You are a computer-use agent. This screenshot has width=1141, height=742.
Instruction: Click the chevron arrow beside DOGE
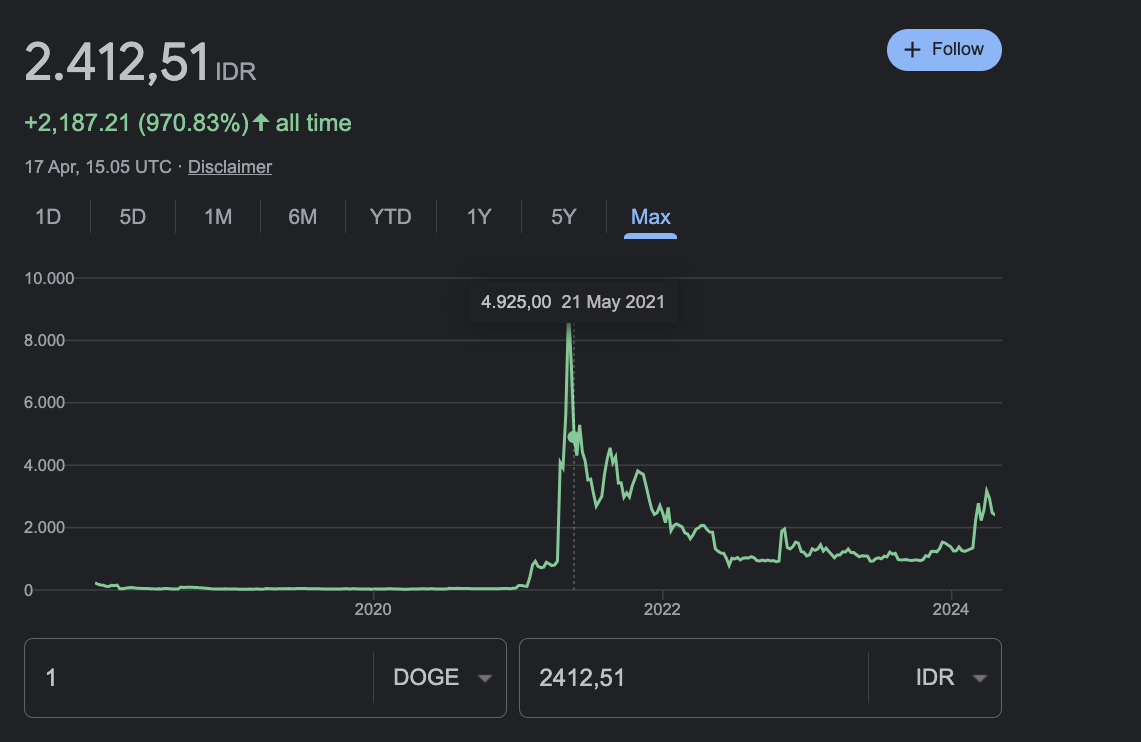pyautogui.click(x=486, y=677)
